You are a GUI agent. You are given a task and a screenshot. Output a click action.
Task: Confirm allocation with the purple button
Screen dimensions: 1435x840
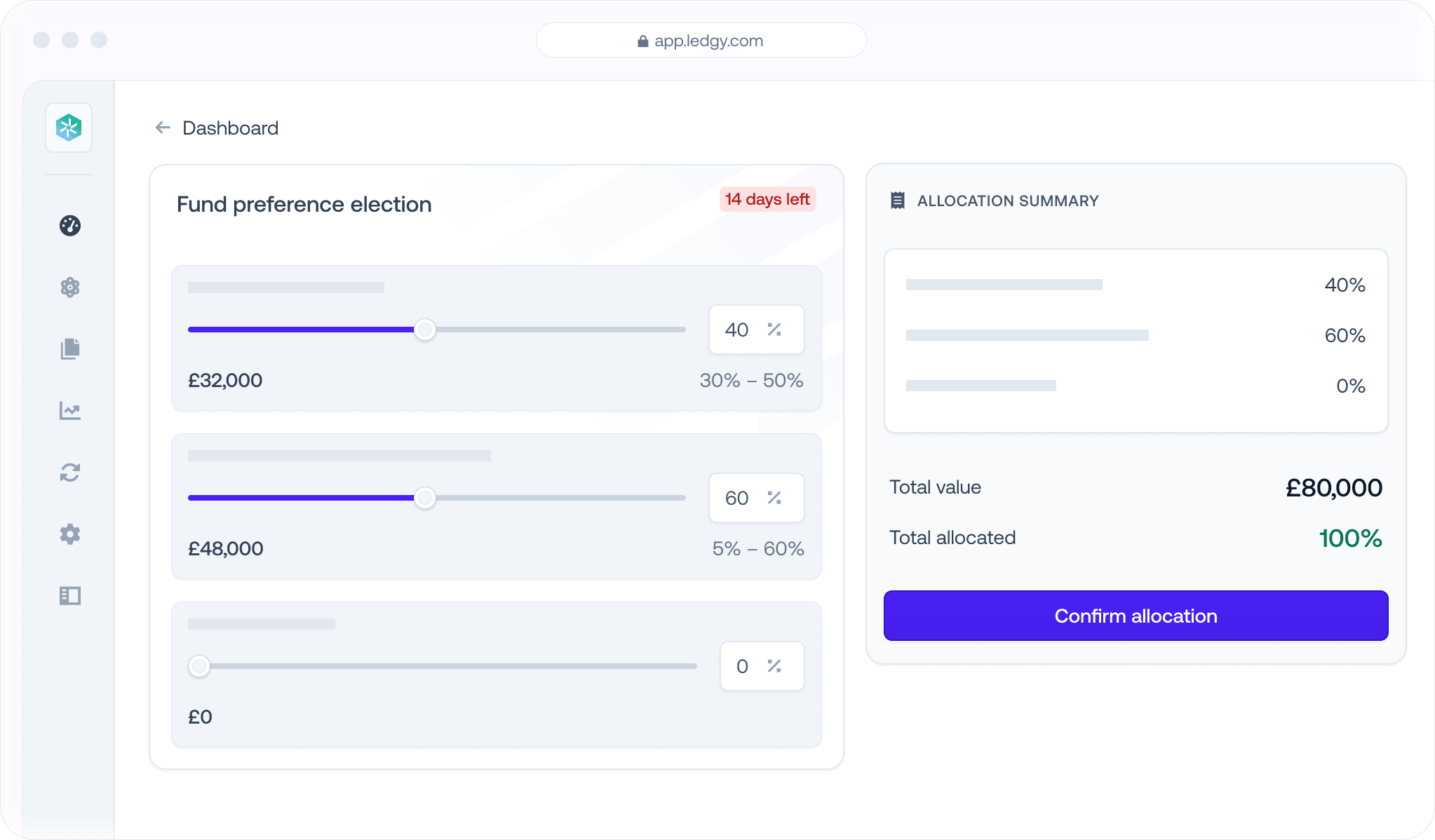[x=1136, y=616]
